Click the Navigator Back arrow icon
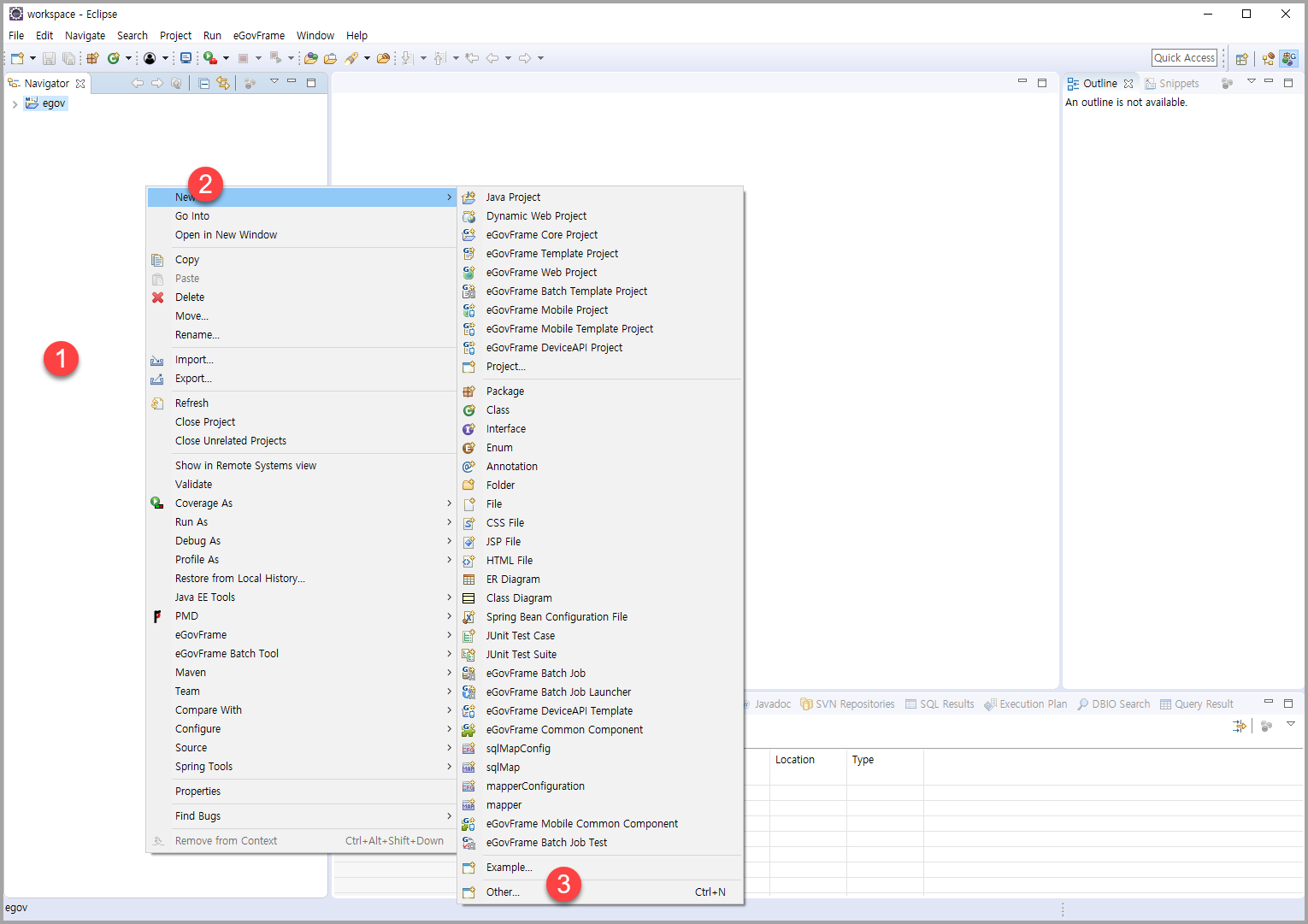Image resolution: width=1308 pixels, height=924 pixels. coord(137,83)
